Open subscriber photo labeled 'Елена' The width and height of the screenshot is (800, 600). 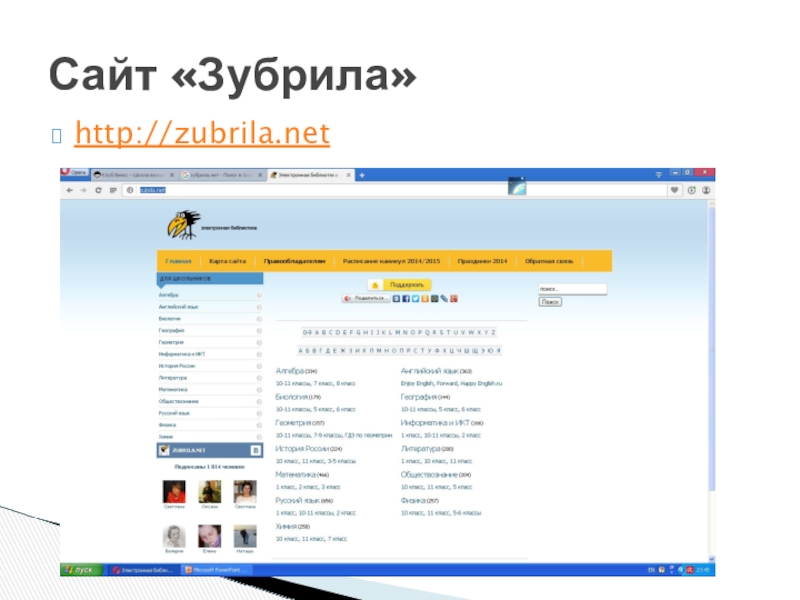pos(210,537)
